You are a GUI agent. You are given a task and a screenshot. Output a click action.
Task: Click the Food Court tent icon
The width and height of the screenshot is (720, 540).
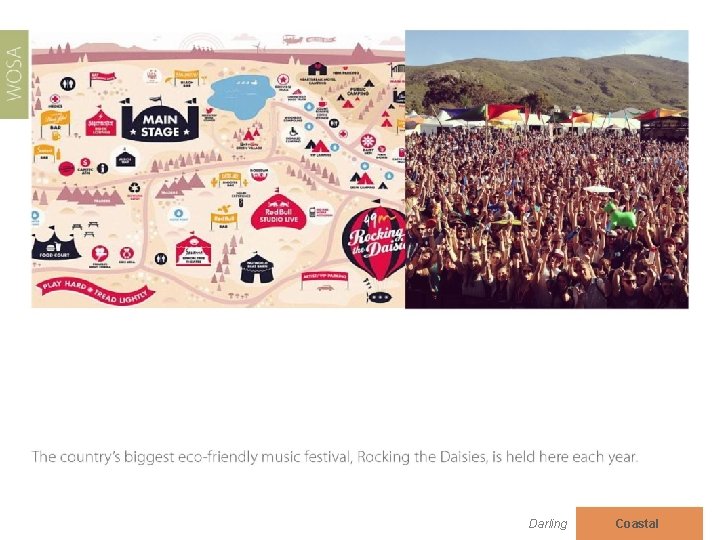pos(55,244)
